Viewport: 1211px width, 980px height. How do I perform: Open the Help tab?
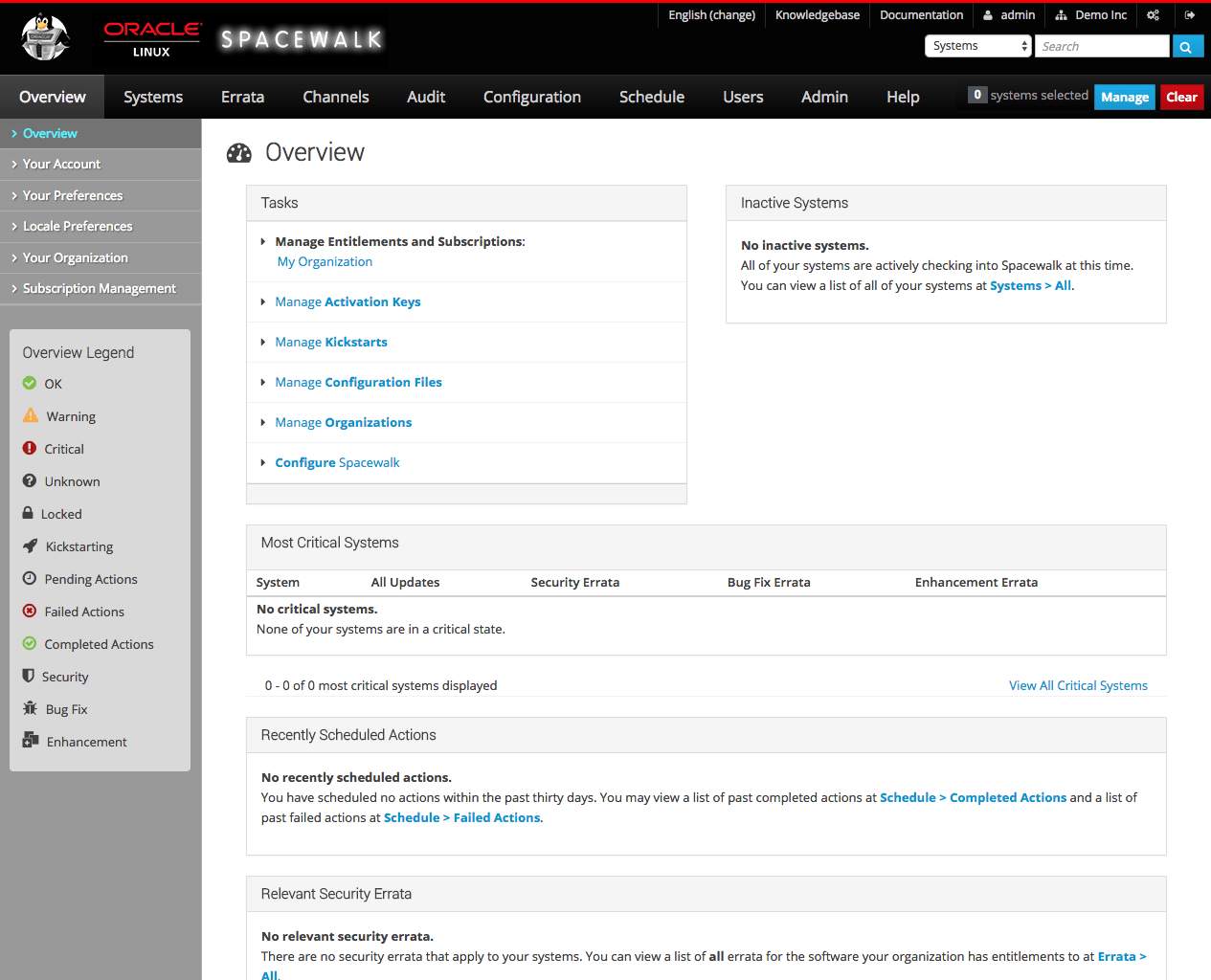coord(903,97)
